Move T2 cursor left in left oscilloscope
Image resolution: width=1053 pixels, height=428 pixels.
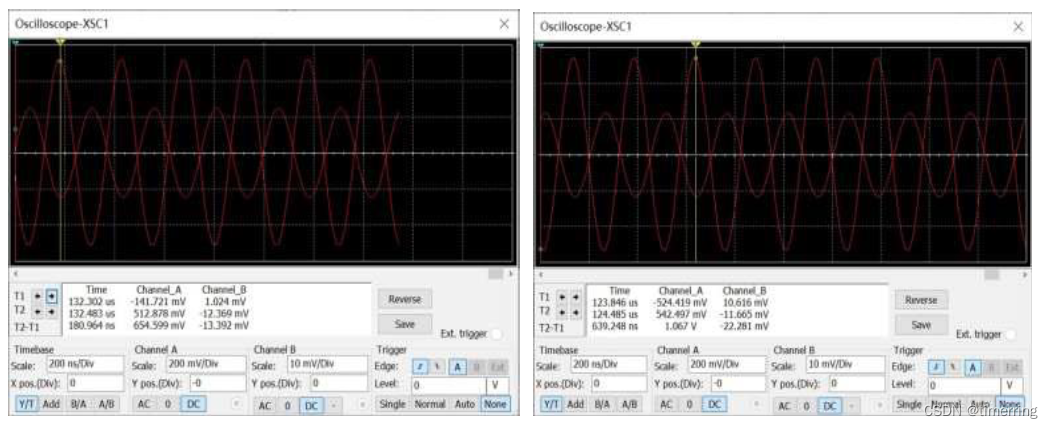38,312
